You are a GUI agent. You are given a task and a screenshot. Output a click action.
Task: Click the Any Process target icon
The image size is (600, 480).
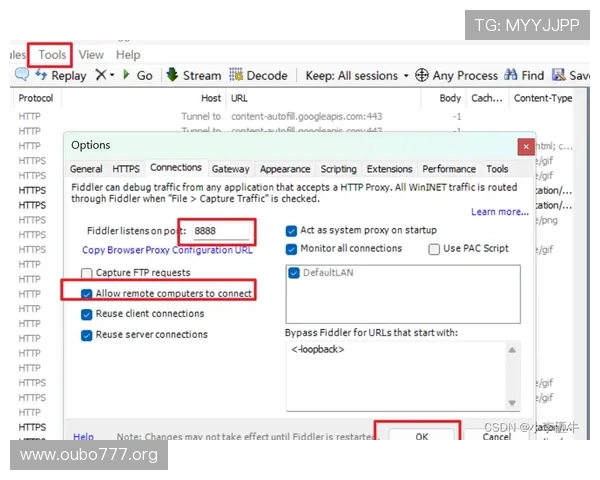pos(422,75)
